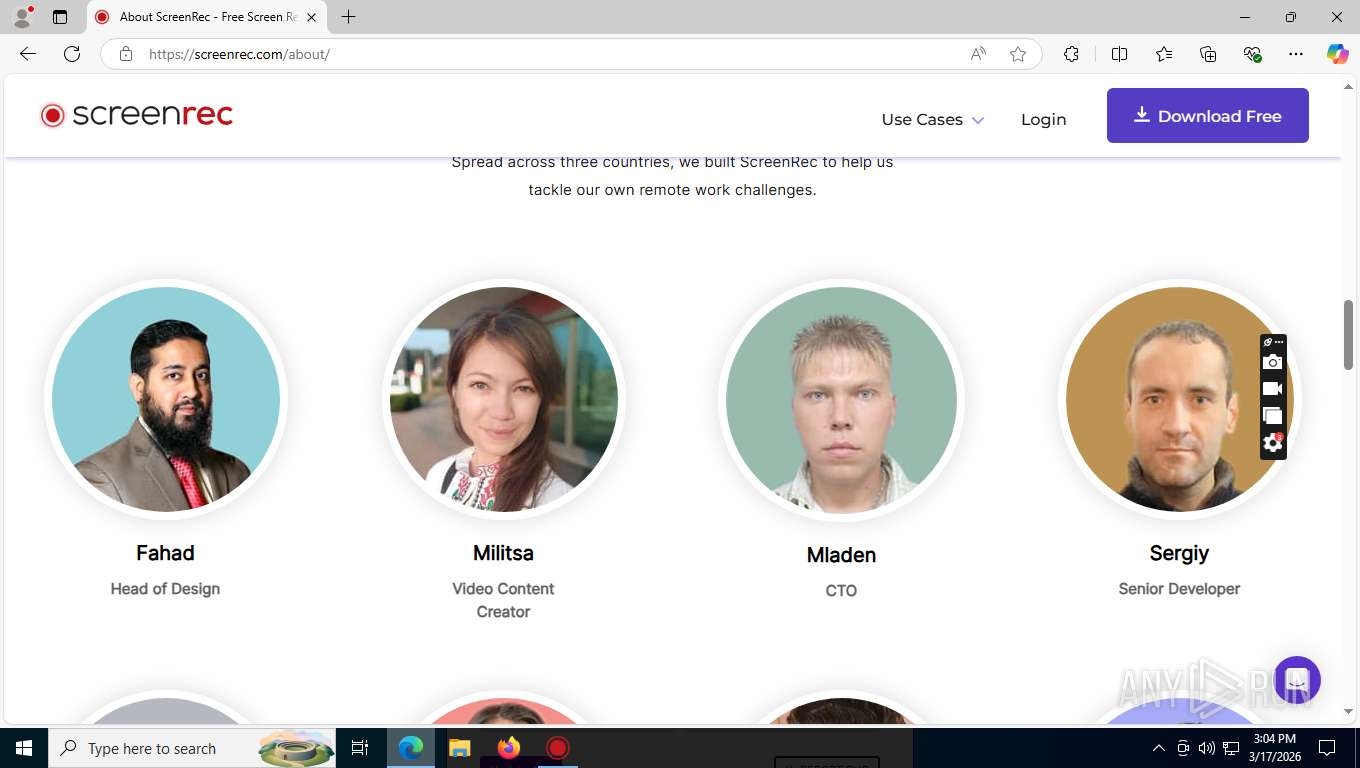
Task: Open Task View on taskbar
Action: click(361, 748)
